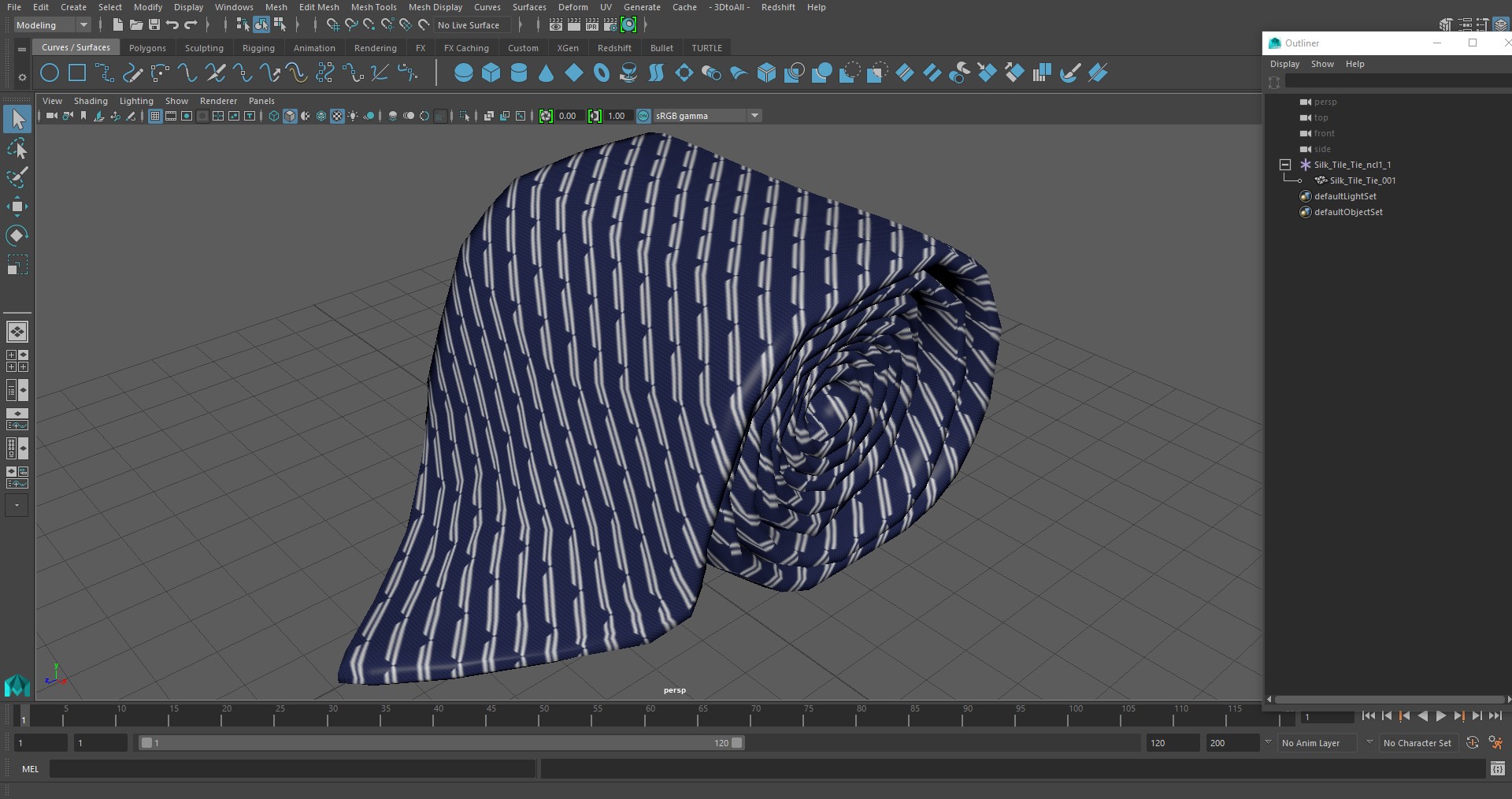The width and height of the screenshot is (1512, 799).
Task: Save the scene with the disk icon
Action: coord(154,25)
